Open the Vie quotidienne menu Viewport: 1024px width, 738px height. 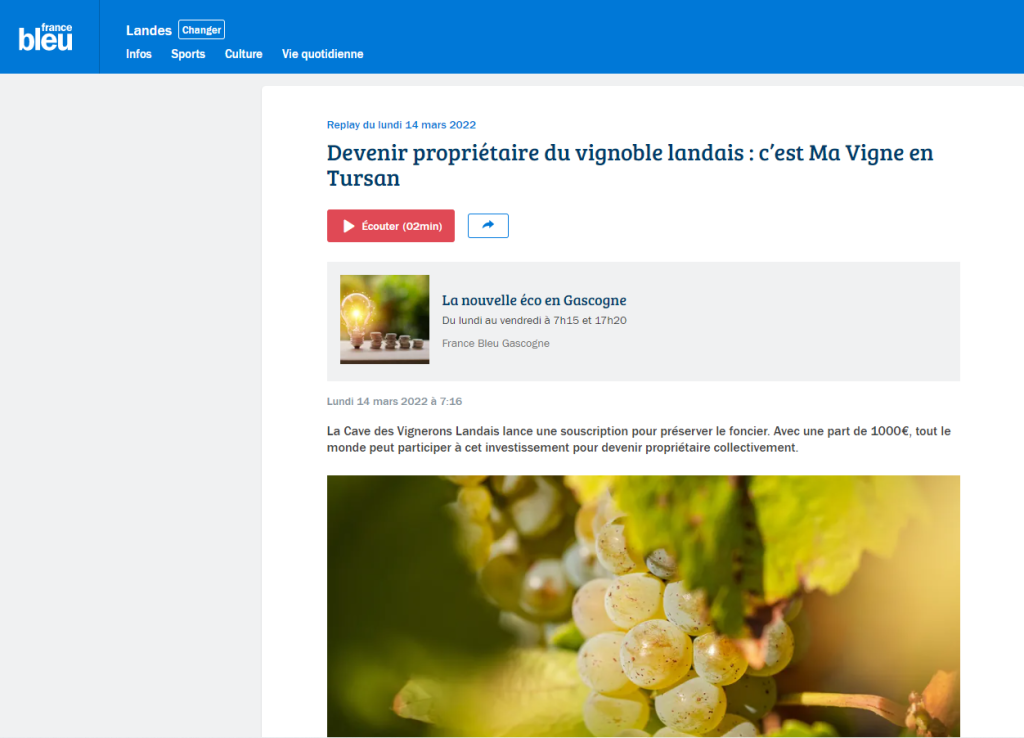(x=323, y=54)
